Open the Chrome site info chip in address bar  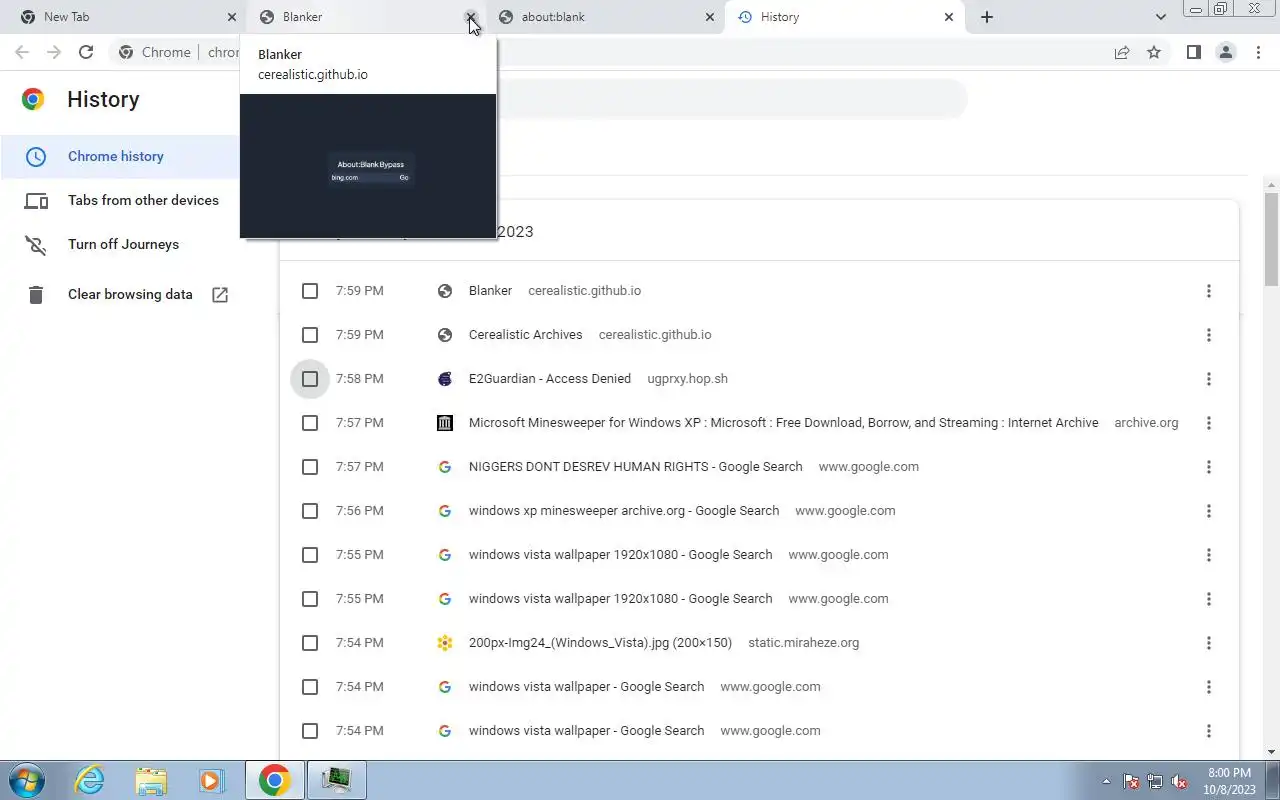(x=154, y=52)
